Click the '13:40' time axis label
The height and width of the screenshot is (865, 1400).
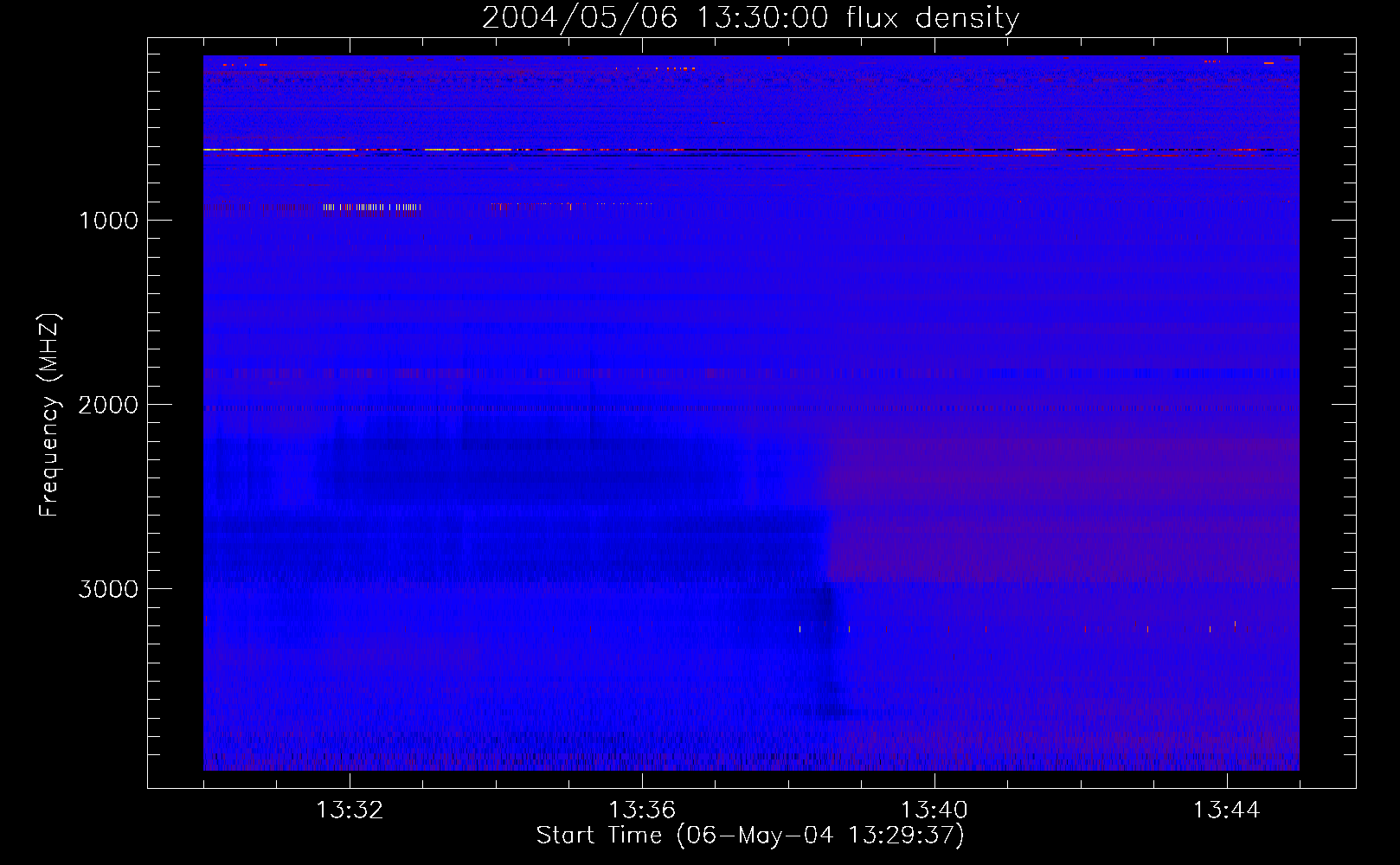click(x=934, y=811)
